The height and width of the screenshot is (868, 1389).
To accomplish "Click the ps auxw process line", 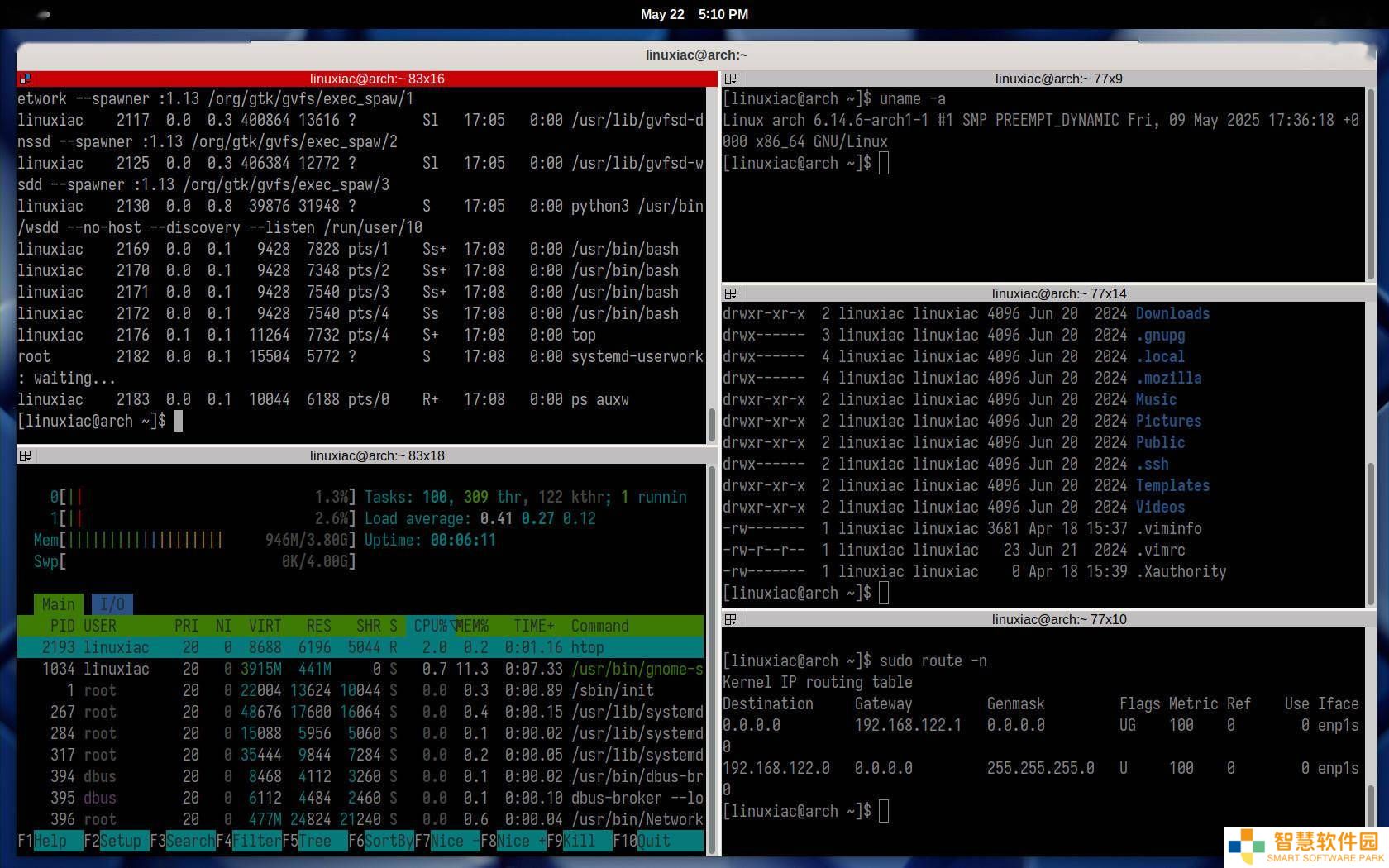I will point(323,399).
